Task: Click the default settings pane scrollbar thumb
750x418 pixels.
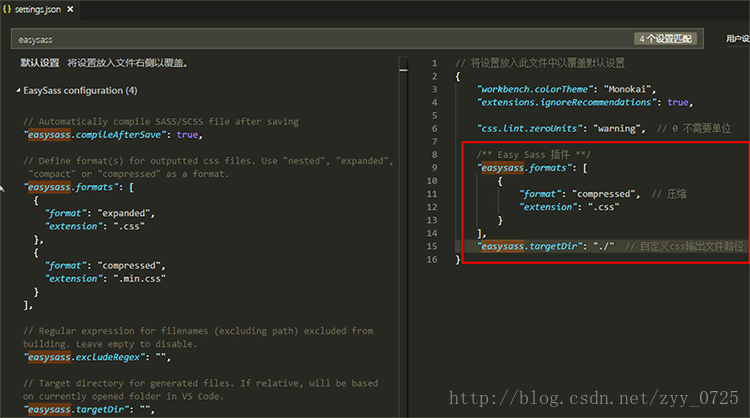Action: pyautogui.click(x=404, y=70)
